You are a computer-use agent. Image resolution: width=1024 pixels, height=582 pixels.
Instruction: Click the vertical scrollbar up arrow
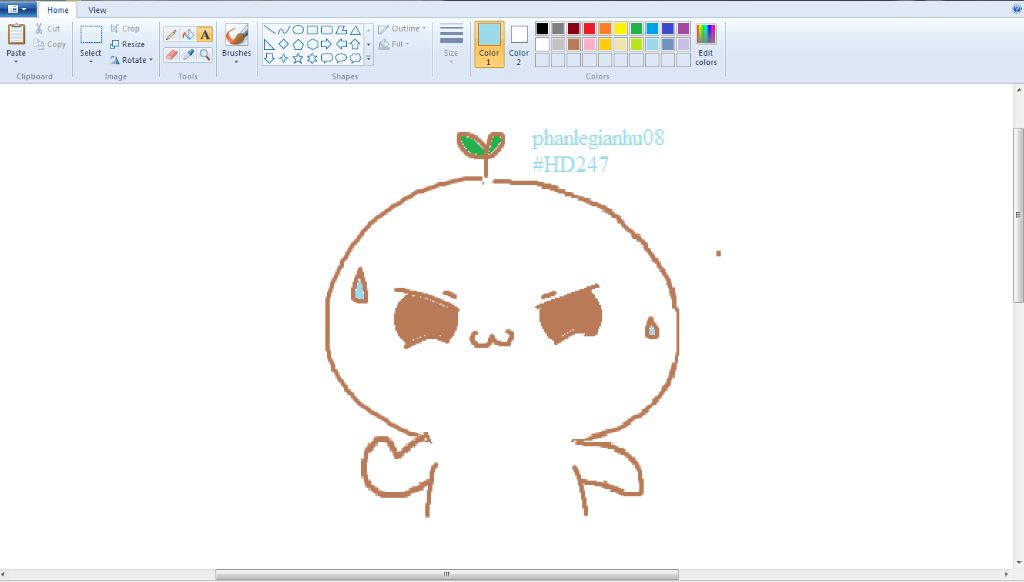[x=1018, y=90]
